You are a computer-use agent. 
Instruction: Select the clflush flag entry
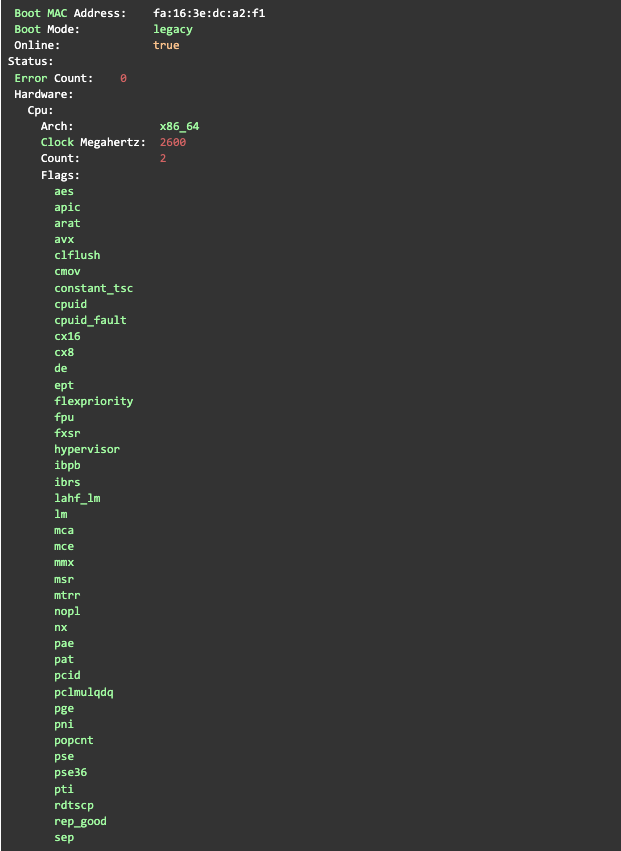coord(77,255)
